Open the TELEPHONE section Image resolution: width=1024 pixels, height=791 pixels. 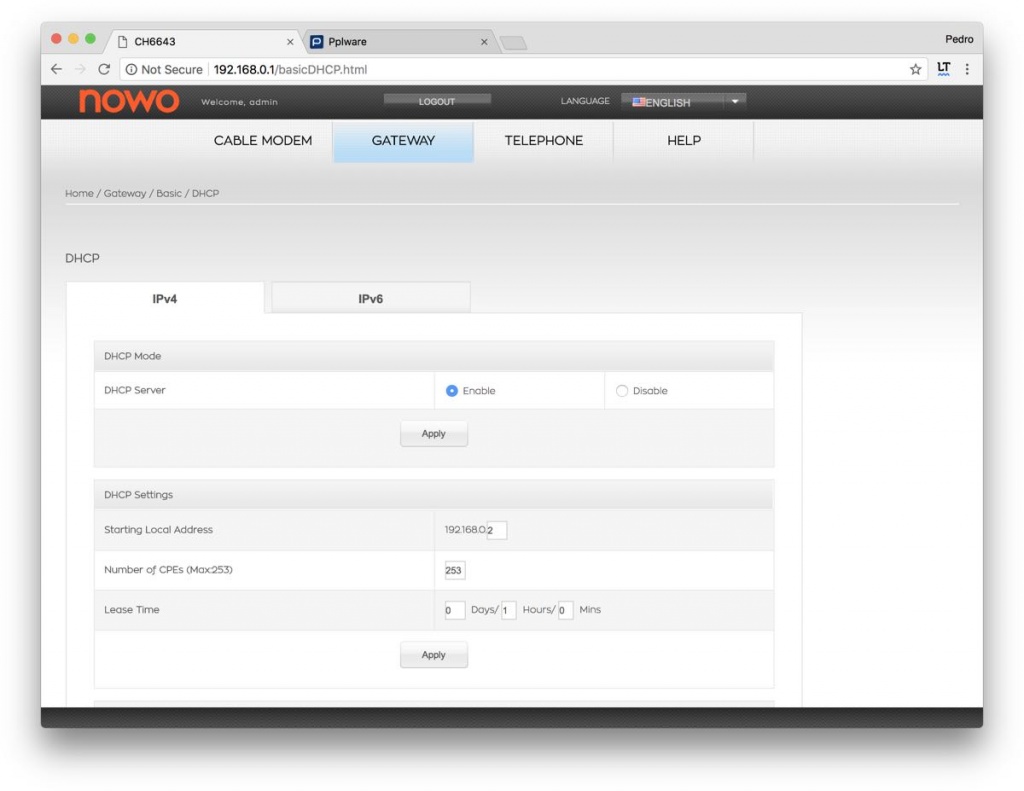click(x=543, y=141)
